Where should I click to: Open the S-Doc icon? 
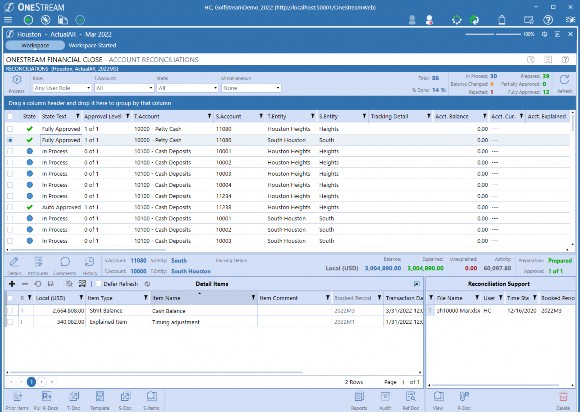click(125, 396)
